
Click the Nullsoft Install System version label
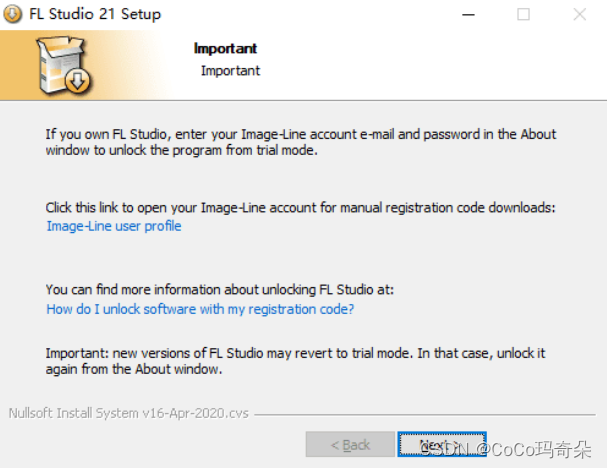(x=129, y=413)
